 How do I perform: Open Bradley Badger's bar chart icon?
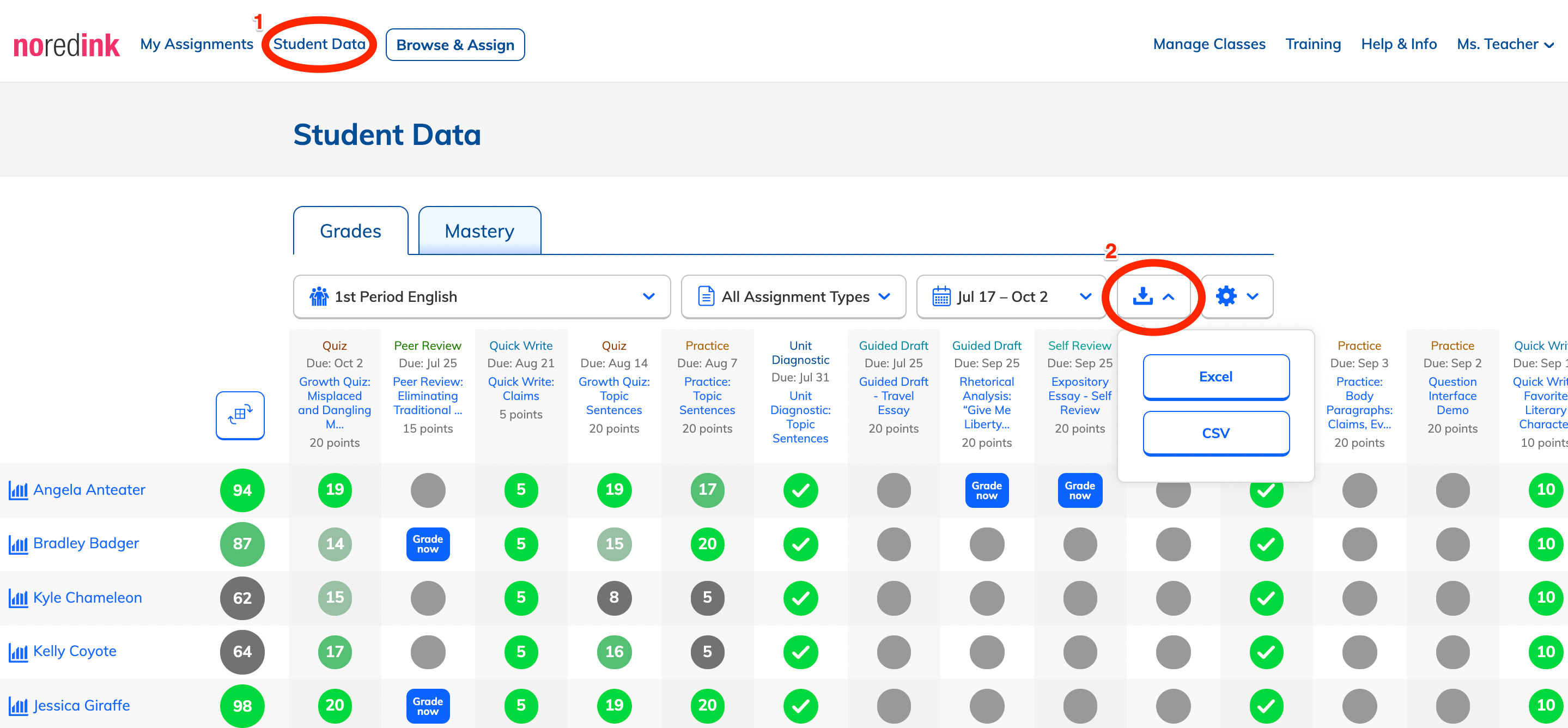click(x=19, y=544)
